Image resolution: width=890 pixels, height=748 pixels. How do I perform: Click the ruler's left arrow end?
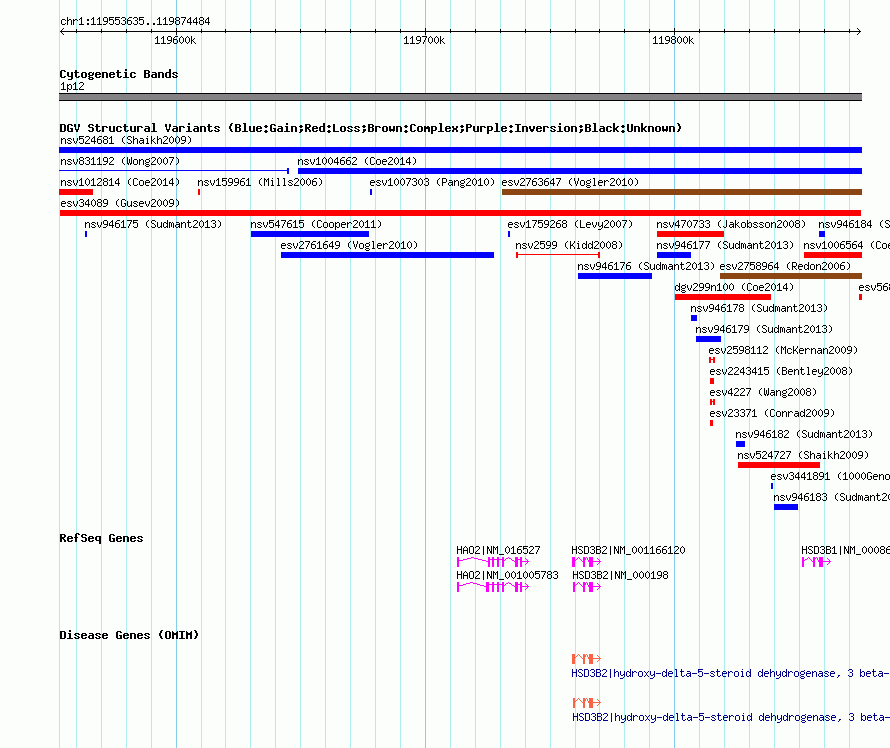click(x=62, y=32)
